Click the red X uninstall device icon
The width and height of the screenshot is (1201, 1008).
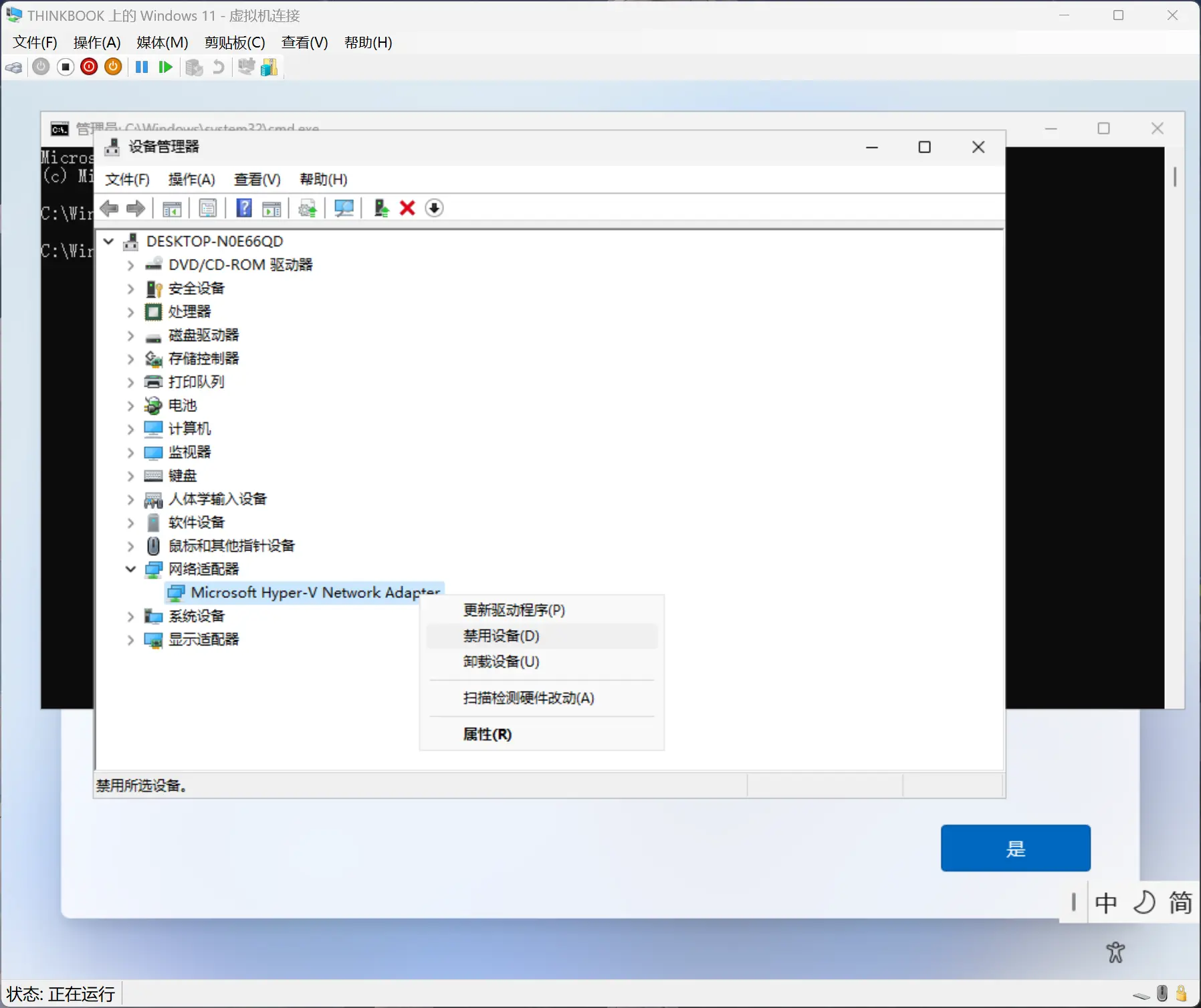[x=407, y=208]
